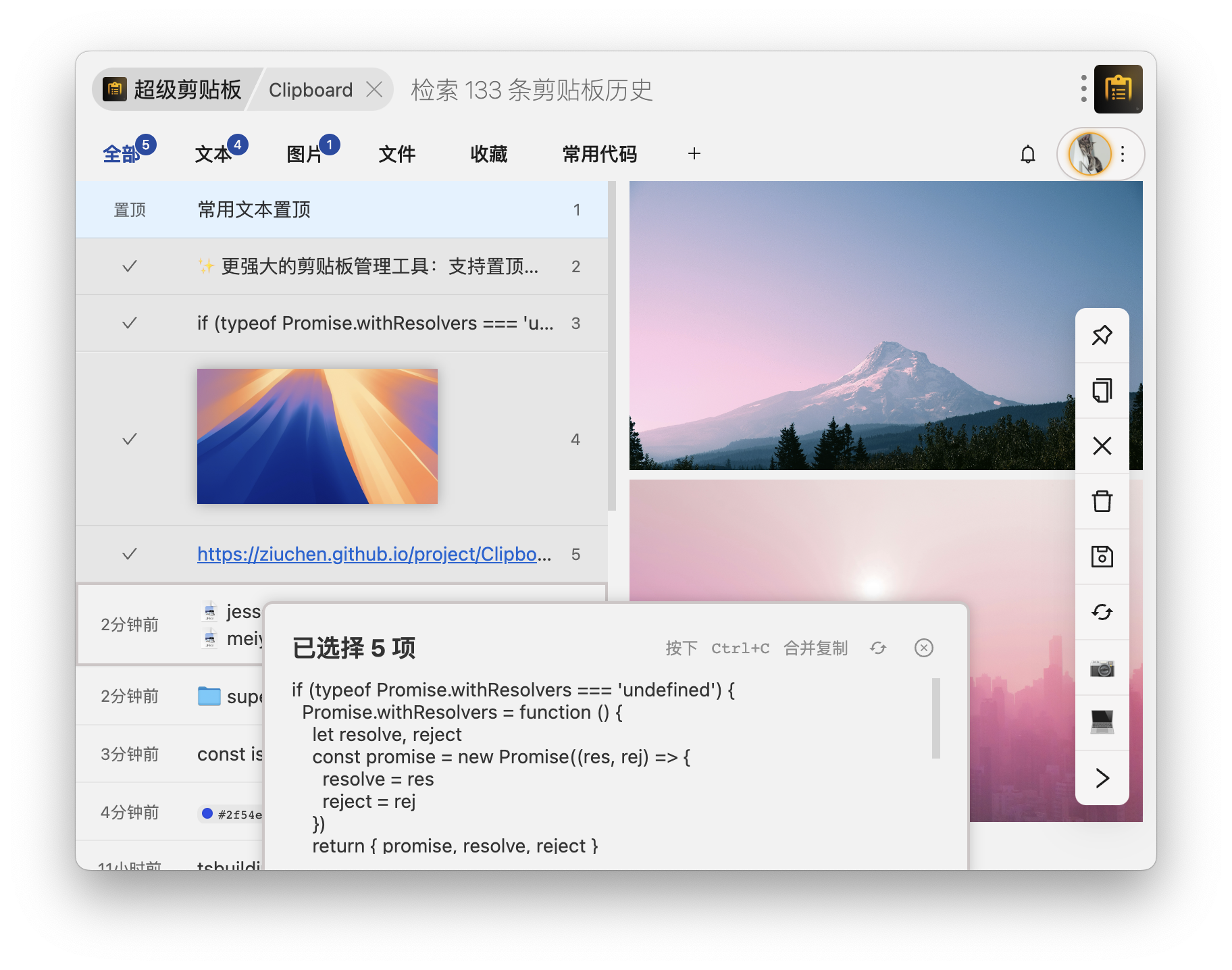This screenshot has height=970, width=1232.
Task: Click the yellow clipboard app logo at top right
Action: pos(1118,88)
